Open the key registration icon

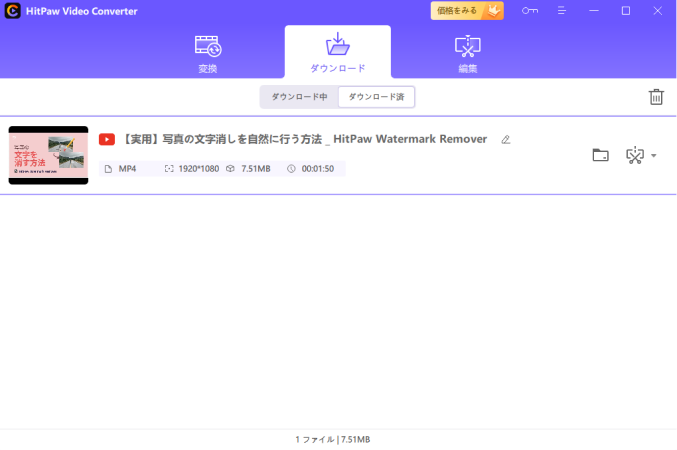pyautogui.click(x=530, y=11)
